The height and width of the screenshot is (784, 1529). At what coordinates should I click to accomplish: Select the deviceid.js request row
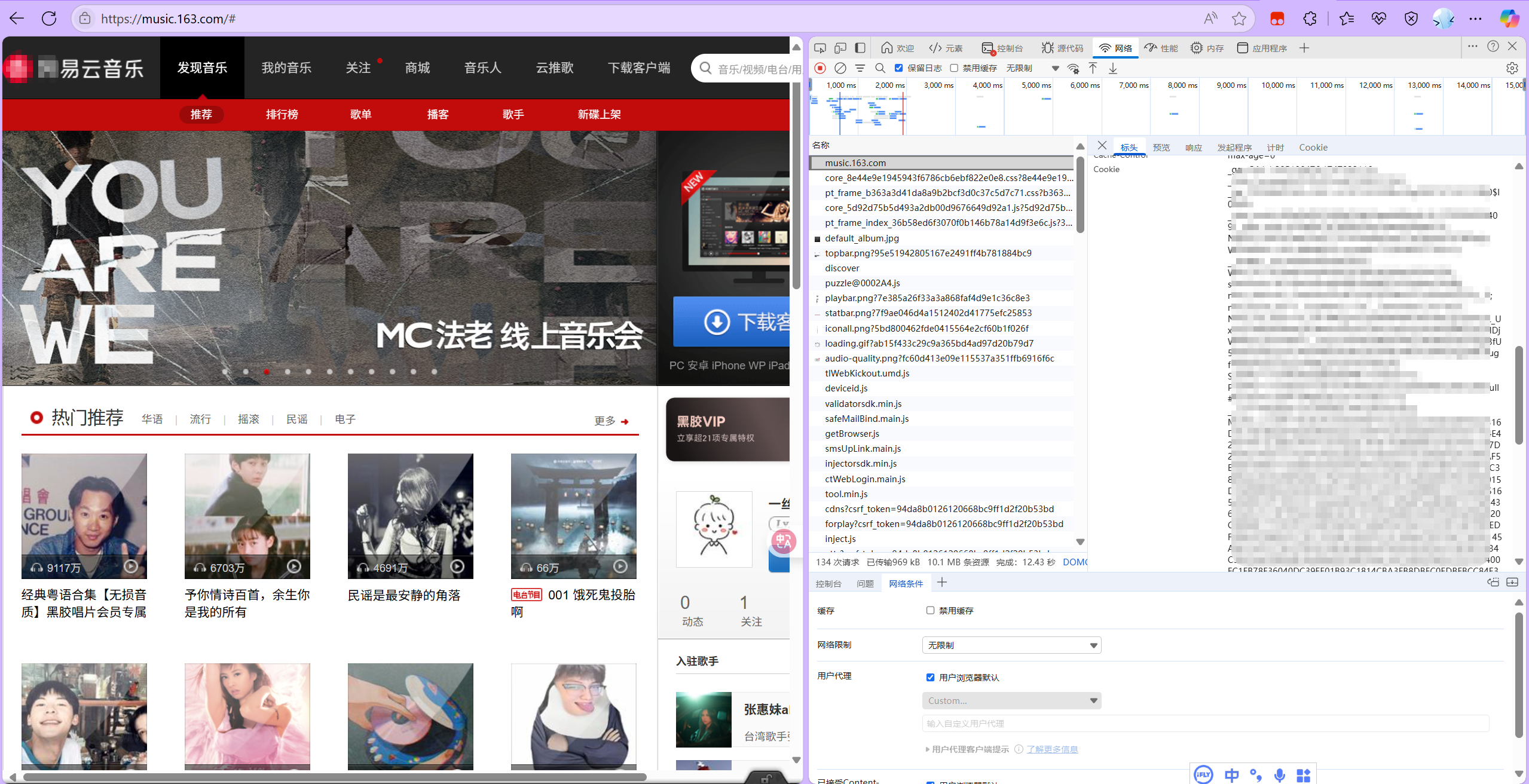click(943, 388)
